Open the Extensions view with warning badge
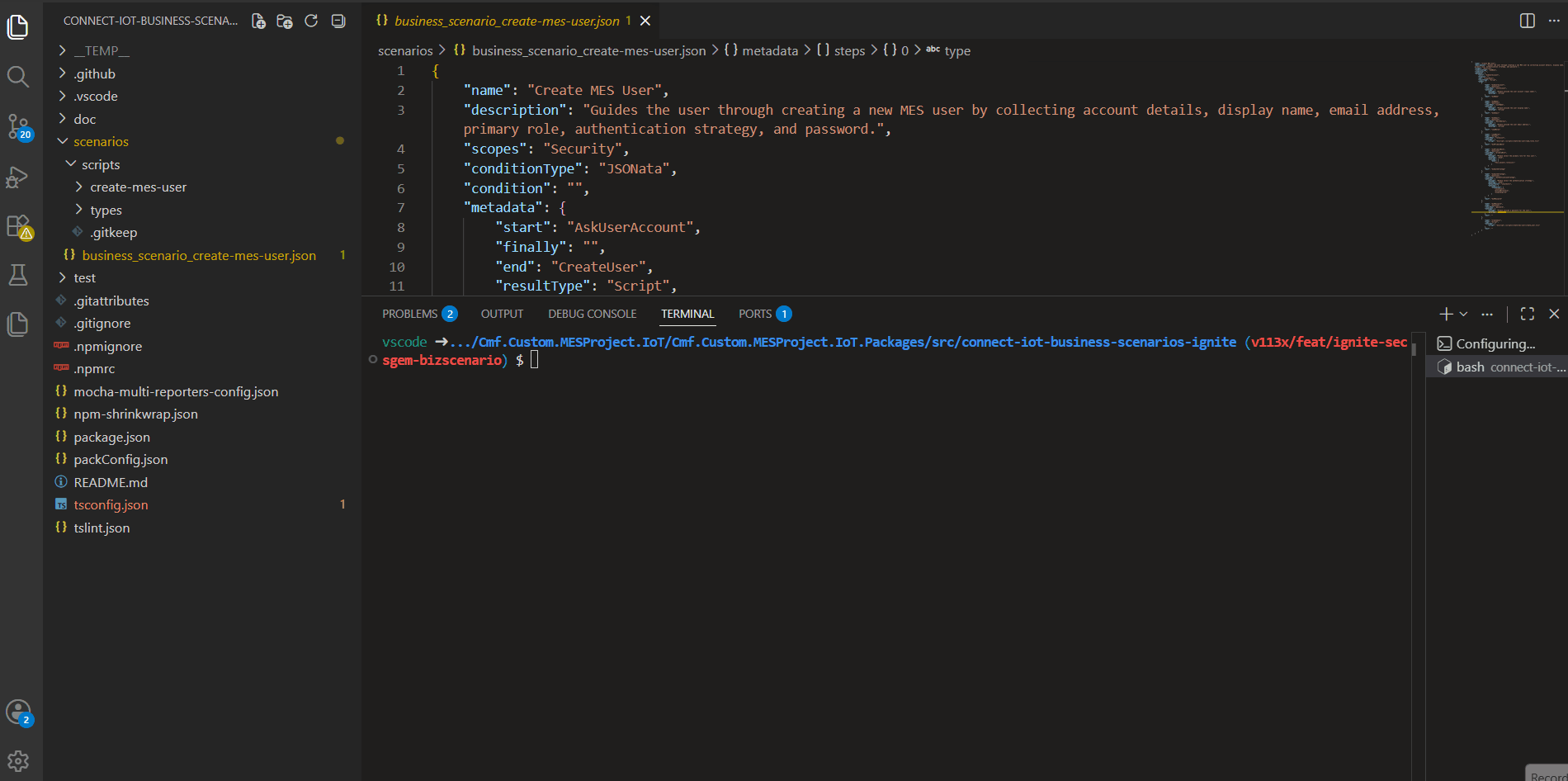Viewport: 1568px width, 781px height. (x=18, y=226)
